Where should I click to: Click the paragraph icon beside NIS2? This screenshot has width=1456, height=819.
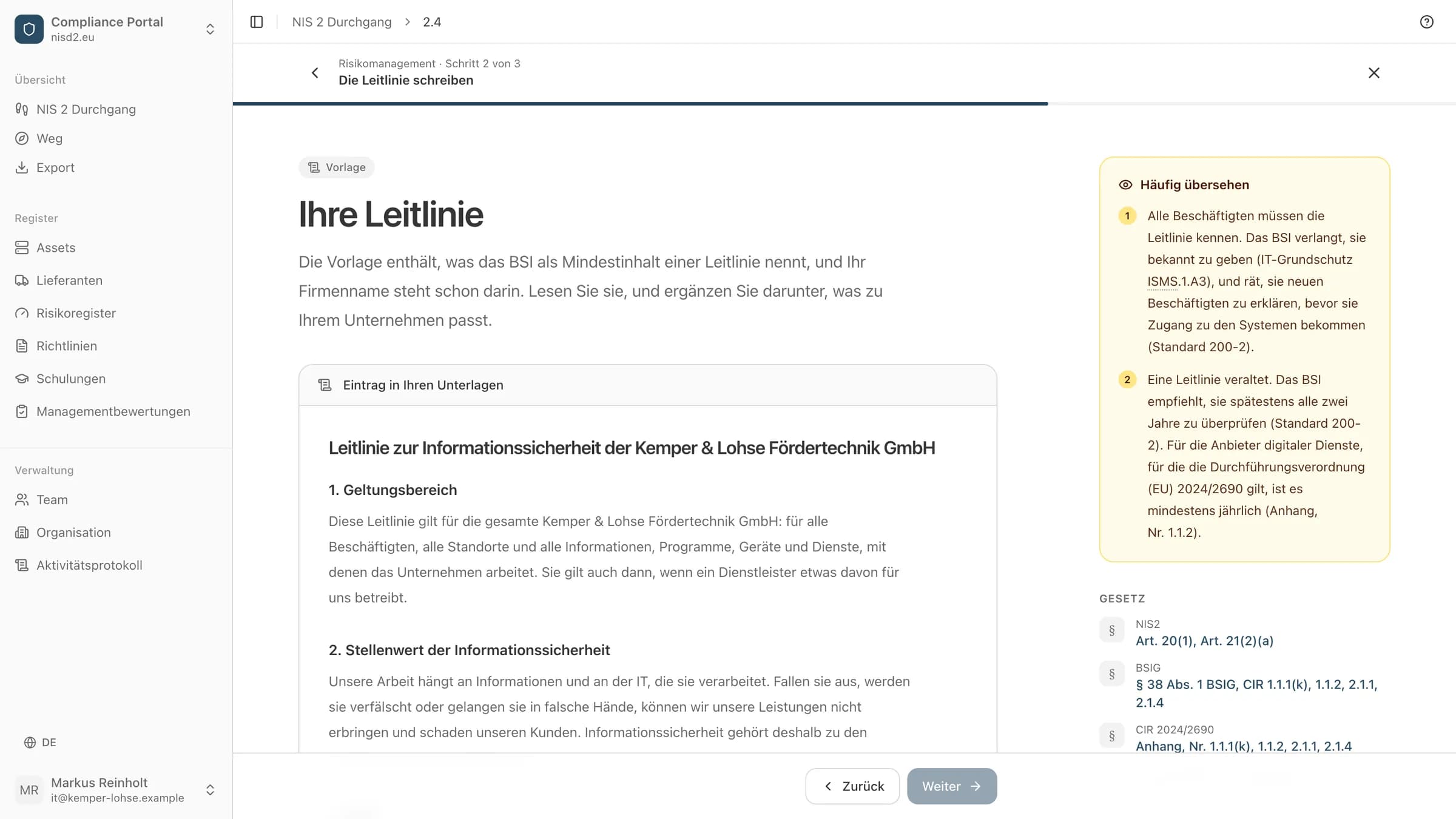pos(1112,630)
